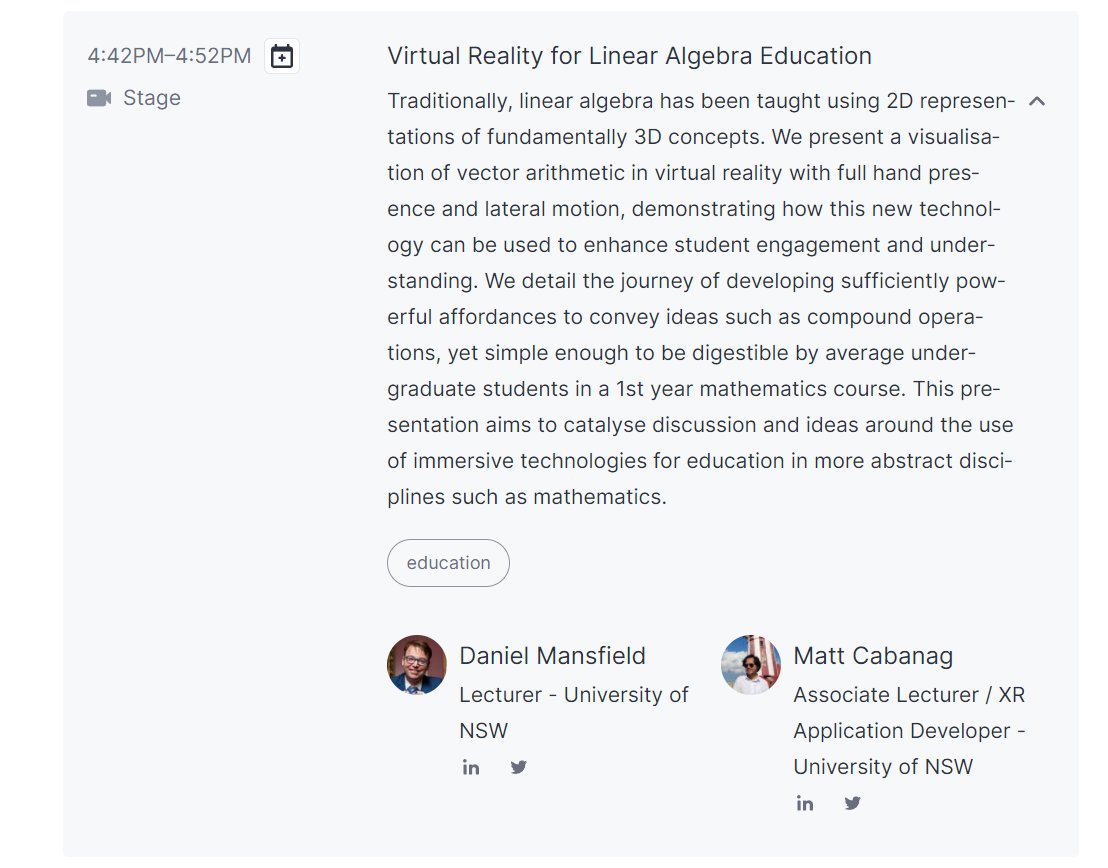Open Matt Cabanag's profile photo
1108x868 pixels.
(x=751, y=664)
